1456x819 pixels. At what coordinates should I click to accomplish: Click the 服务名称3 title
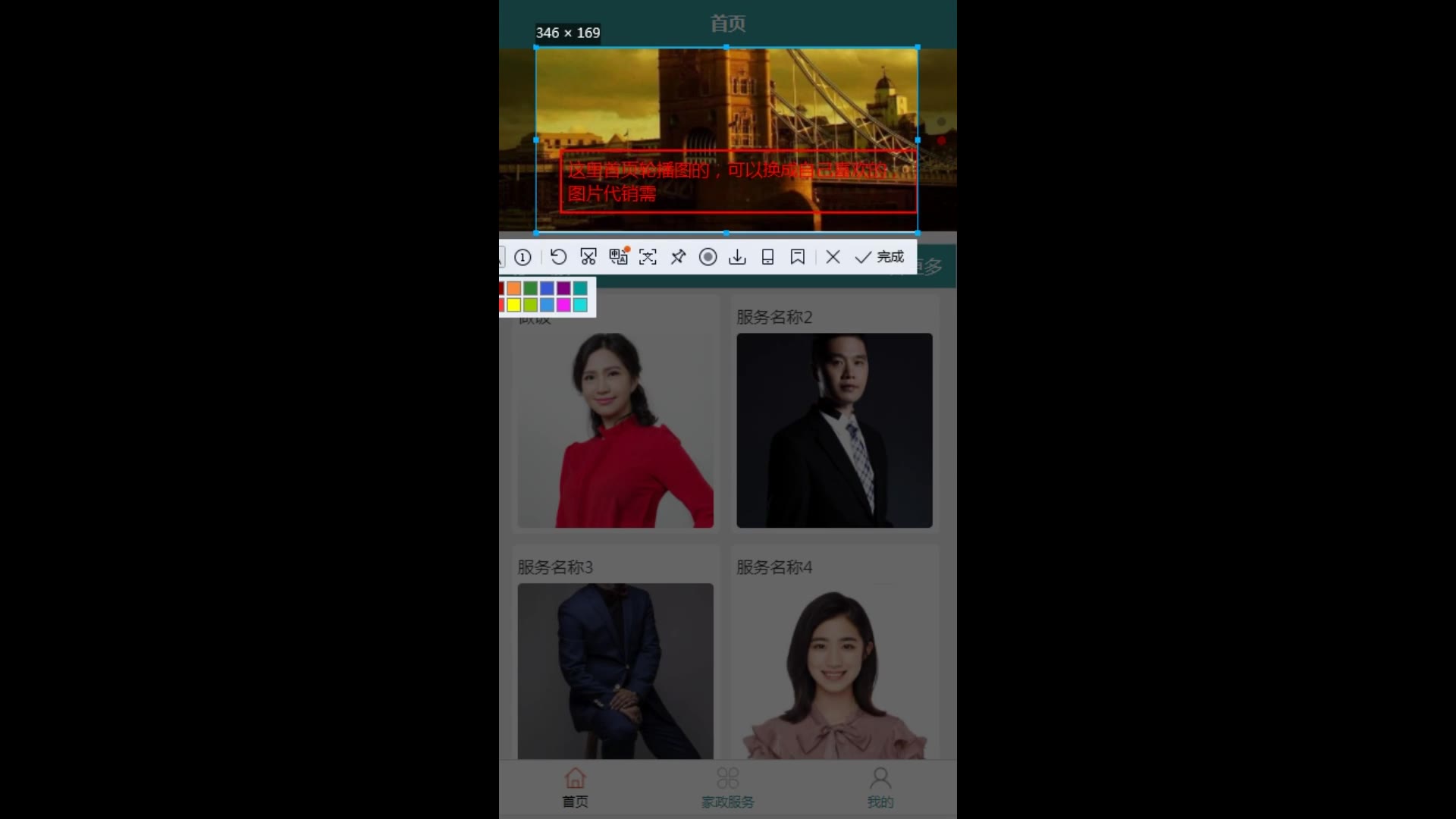point(555,567)
